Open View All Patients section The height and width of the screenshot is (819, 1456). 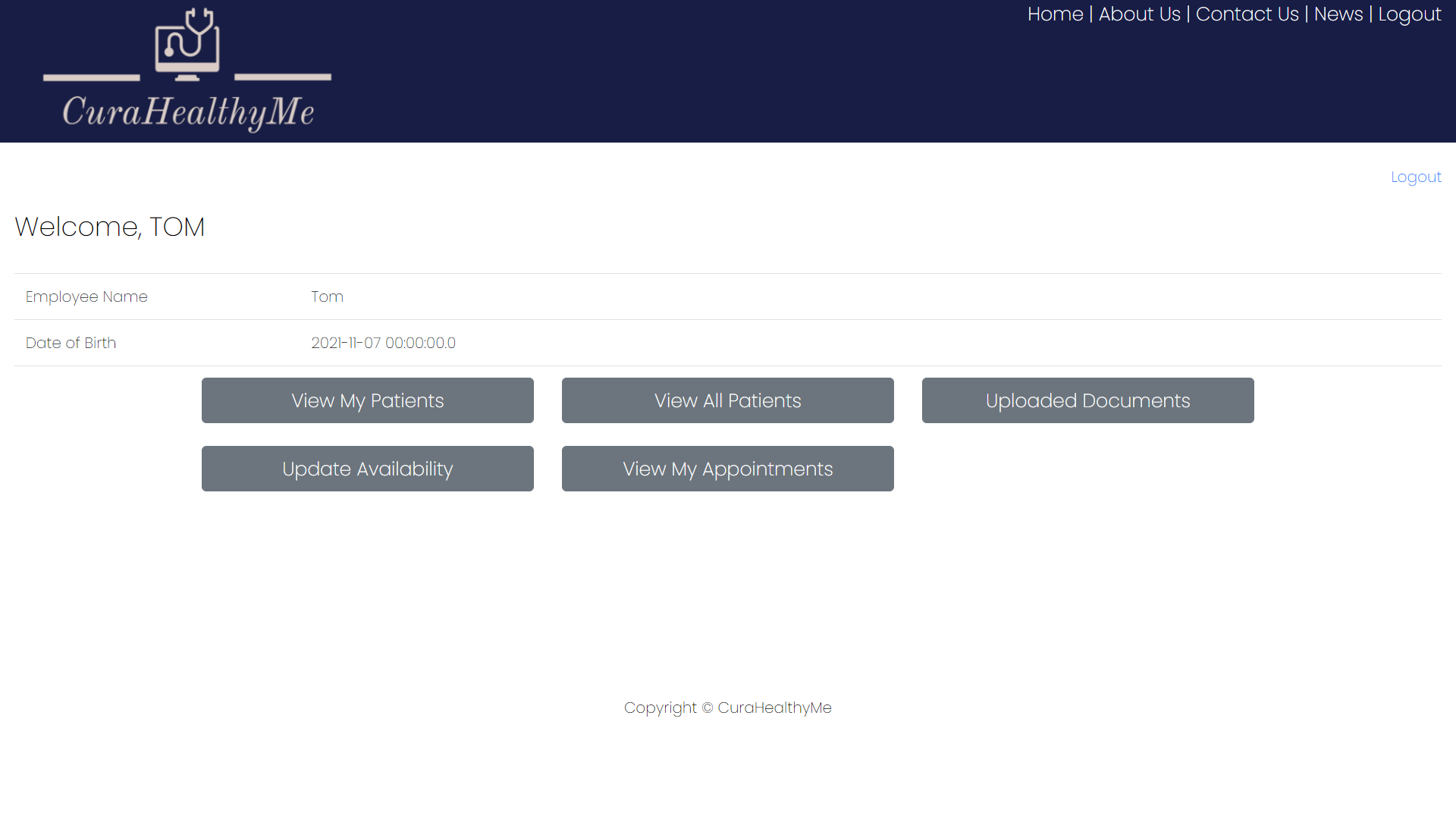(x=728, y=400)
